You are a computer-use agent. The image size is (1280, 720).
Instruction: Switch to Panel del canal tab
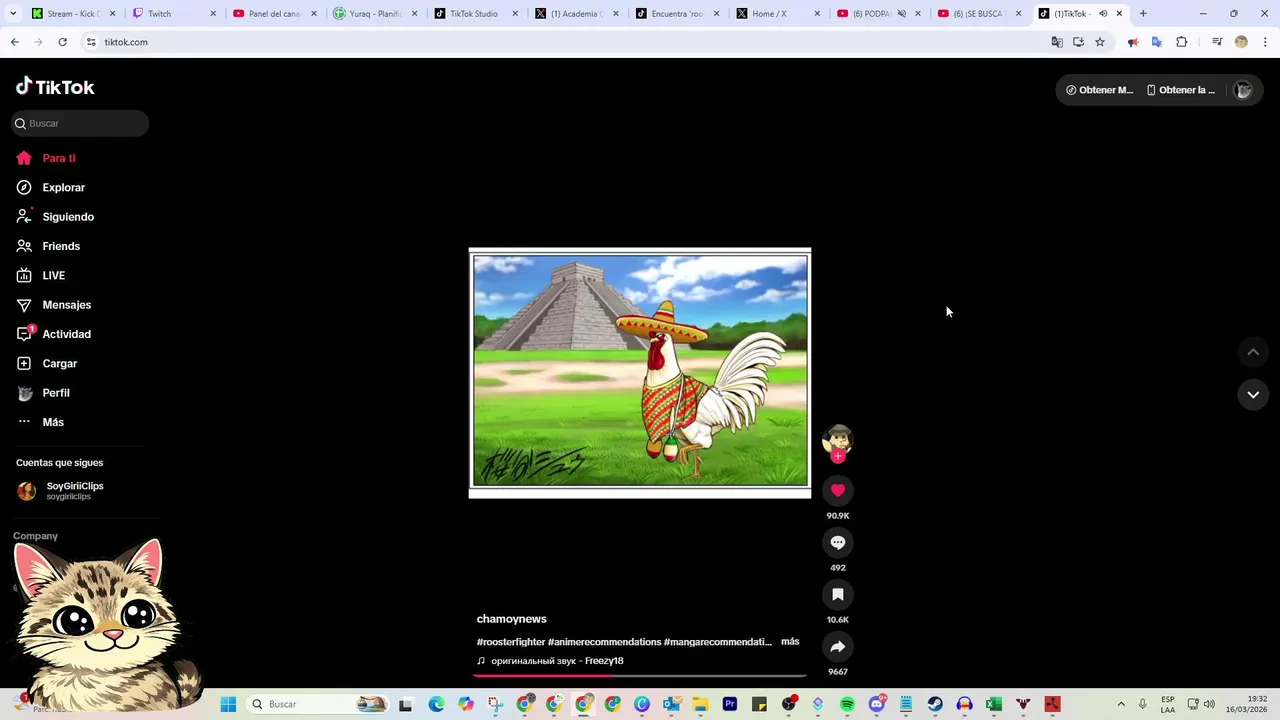pyautogui.click(x=275, y=14)
